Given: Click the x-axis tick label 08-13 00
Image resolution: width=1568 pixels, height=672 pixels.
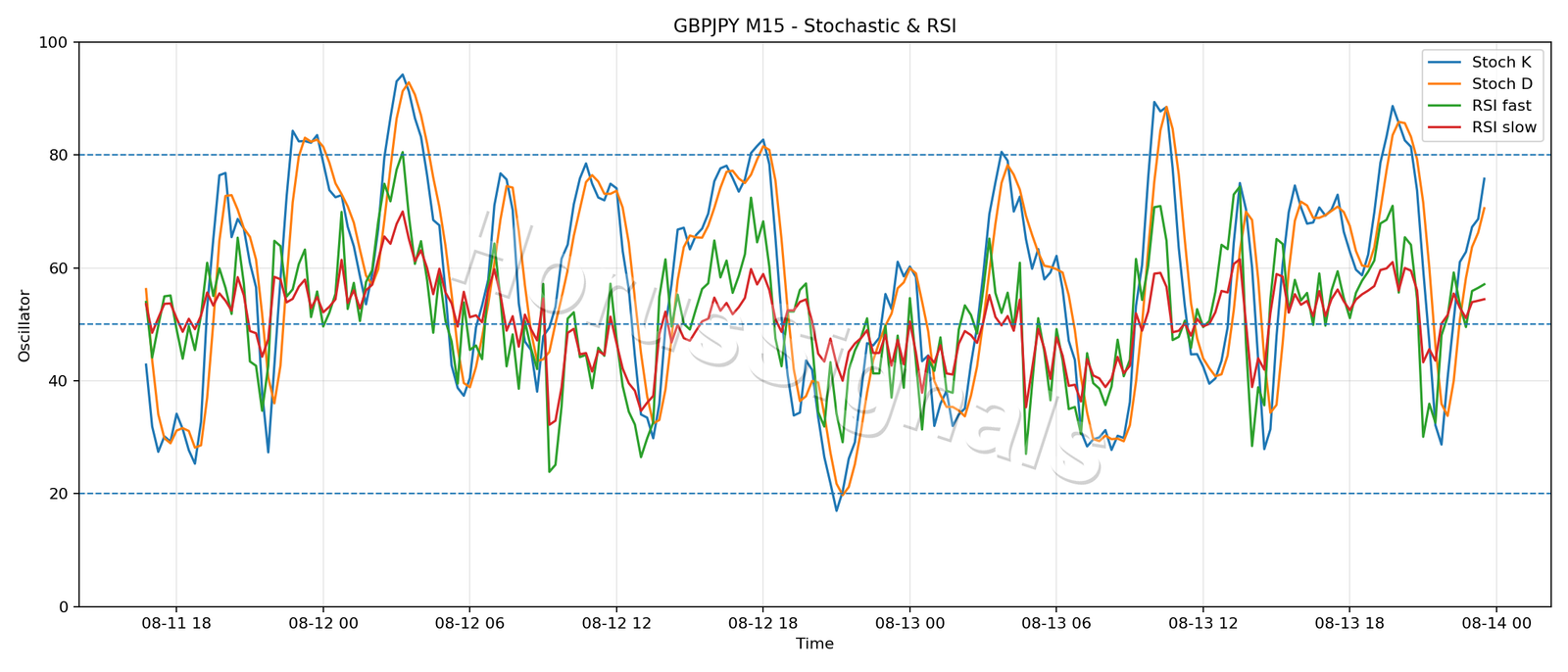Looking at the screenshot, I should click(x=909, y=622).
